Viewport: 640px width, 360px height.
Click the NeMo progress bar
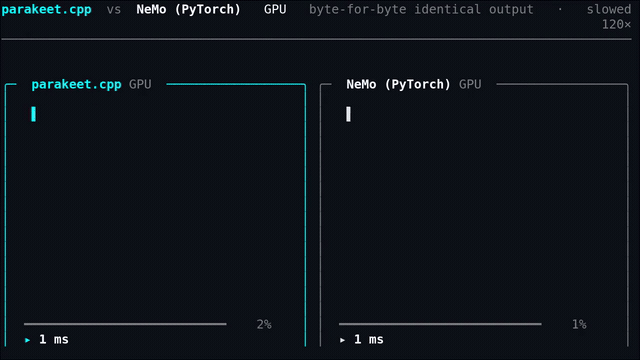coord(440,324)
